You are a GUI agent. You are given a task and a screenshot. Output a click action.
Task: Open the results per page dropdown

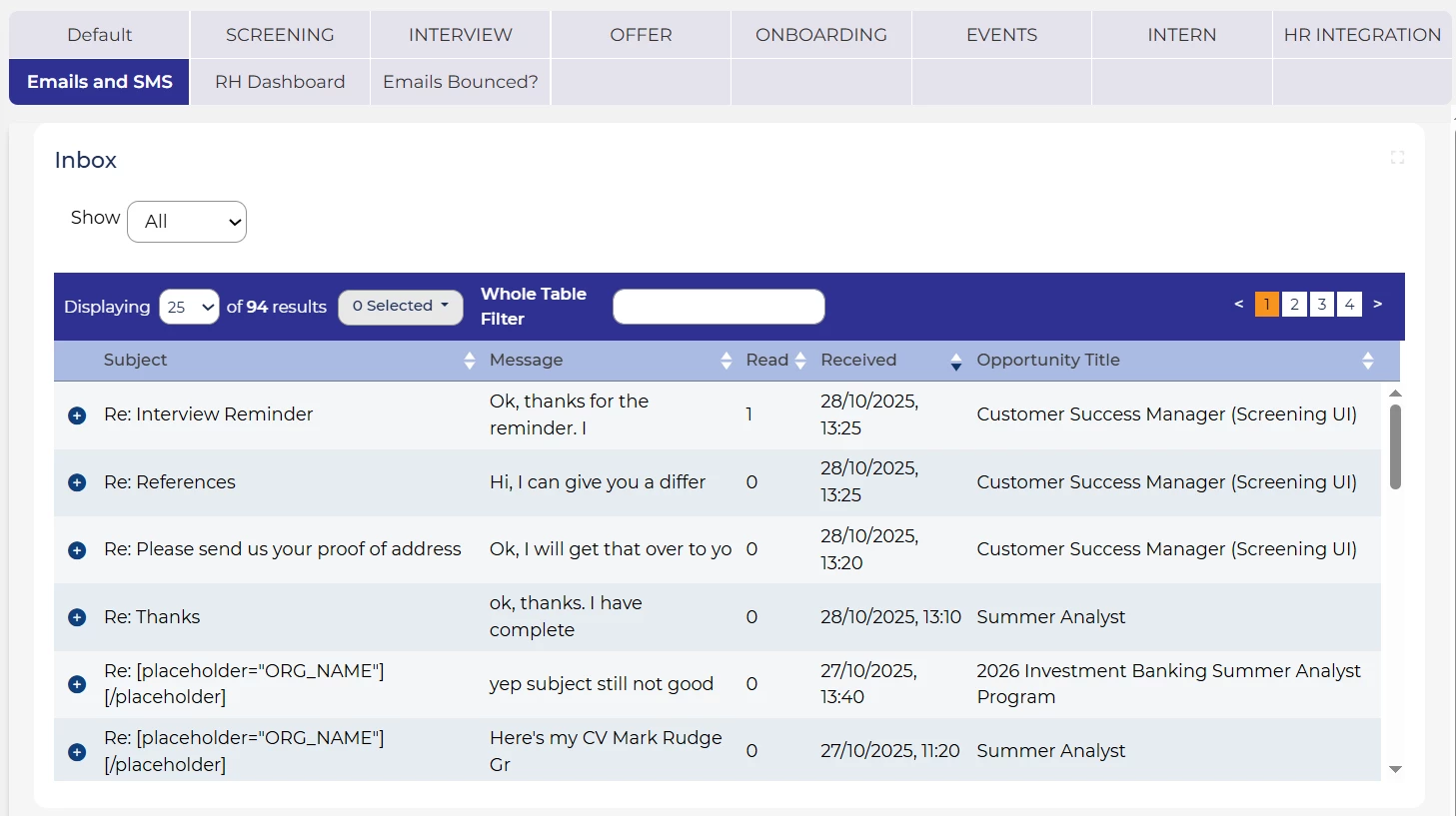[x=189, y=307]
